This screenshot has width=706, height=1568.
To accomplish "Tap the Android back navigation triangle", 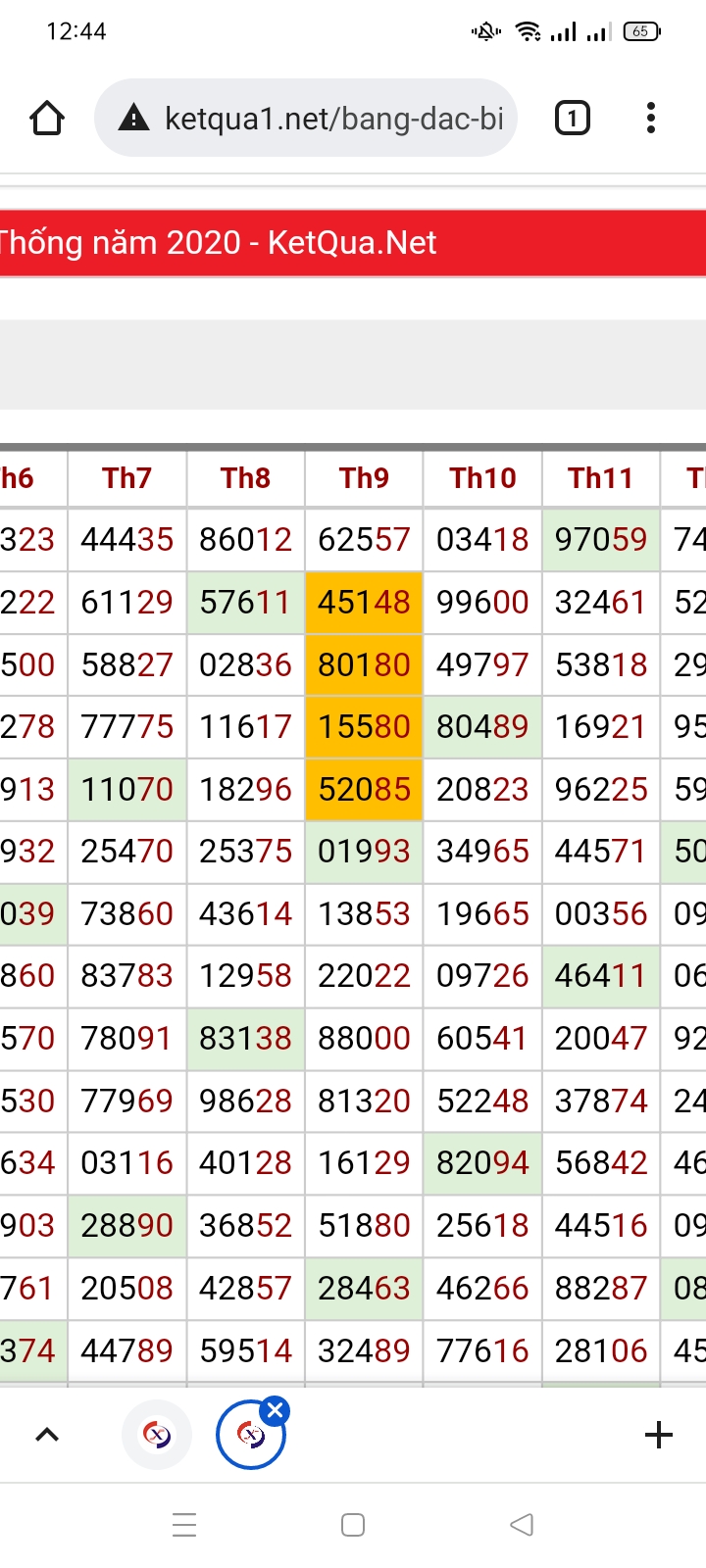I will click(522, 1525).
